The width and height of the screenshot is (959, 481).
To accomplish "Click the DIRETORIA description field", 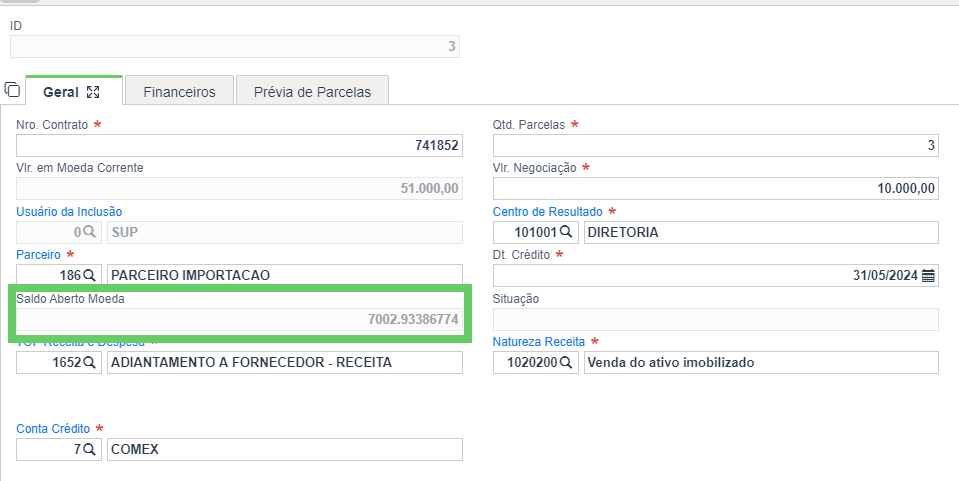I will pos(761,232).
